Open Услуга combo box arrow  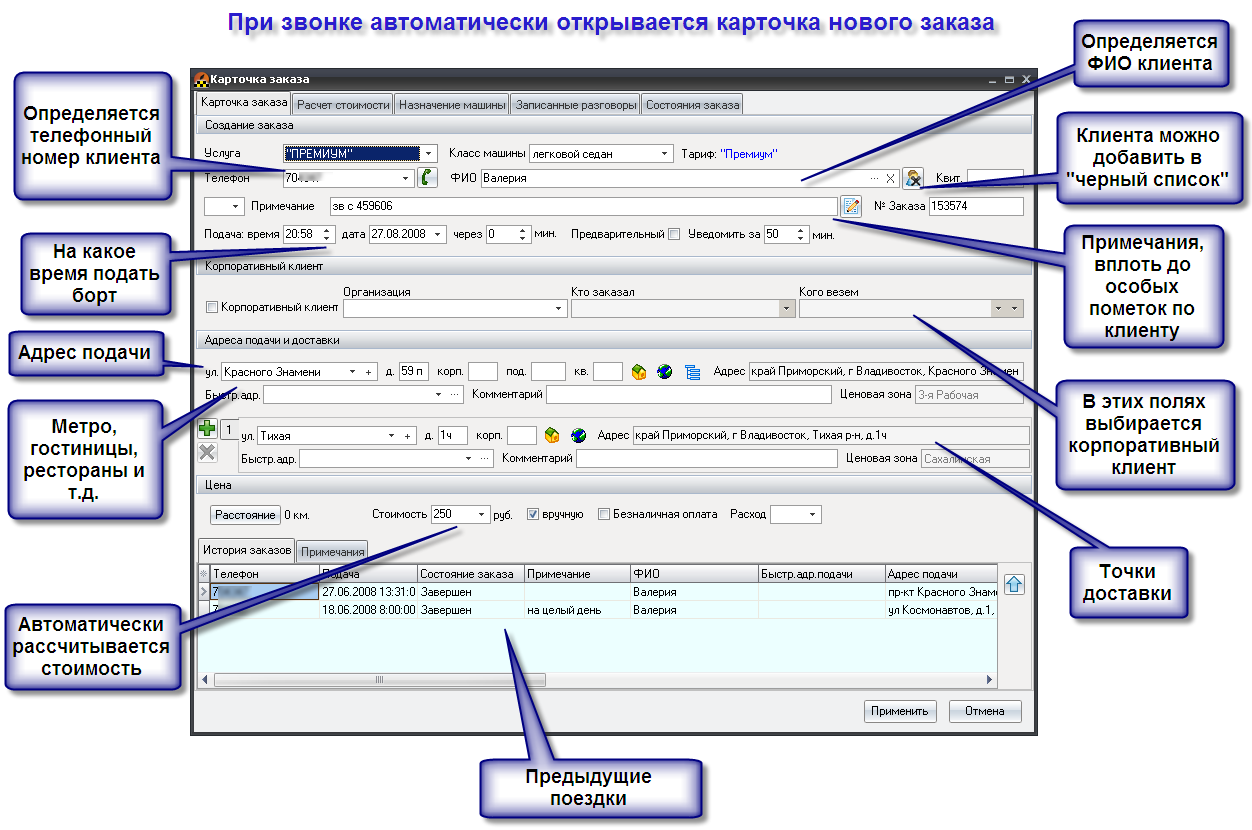click(429, 154)
